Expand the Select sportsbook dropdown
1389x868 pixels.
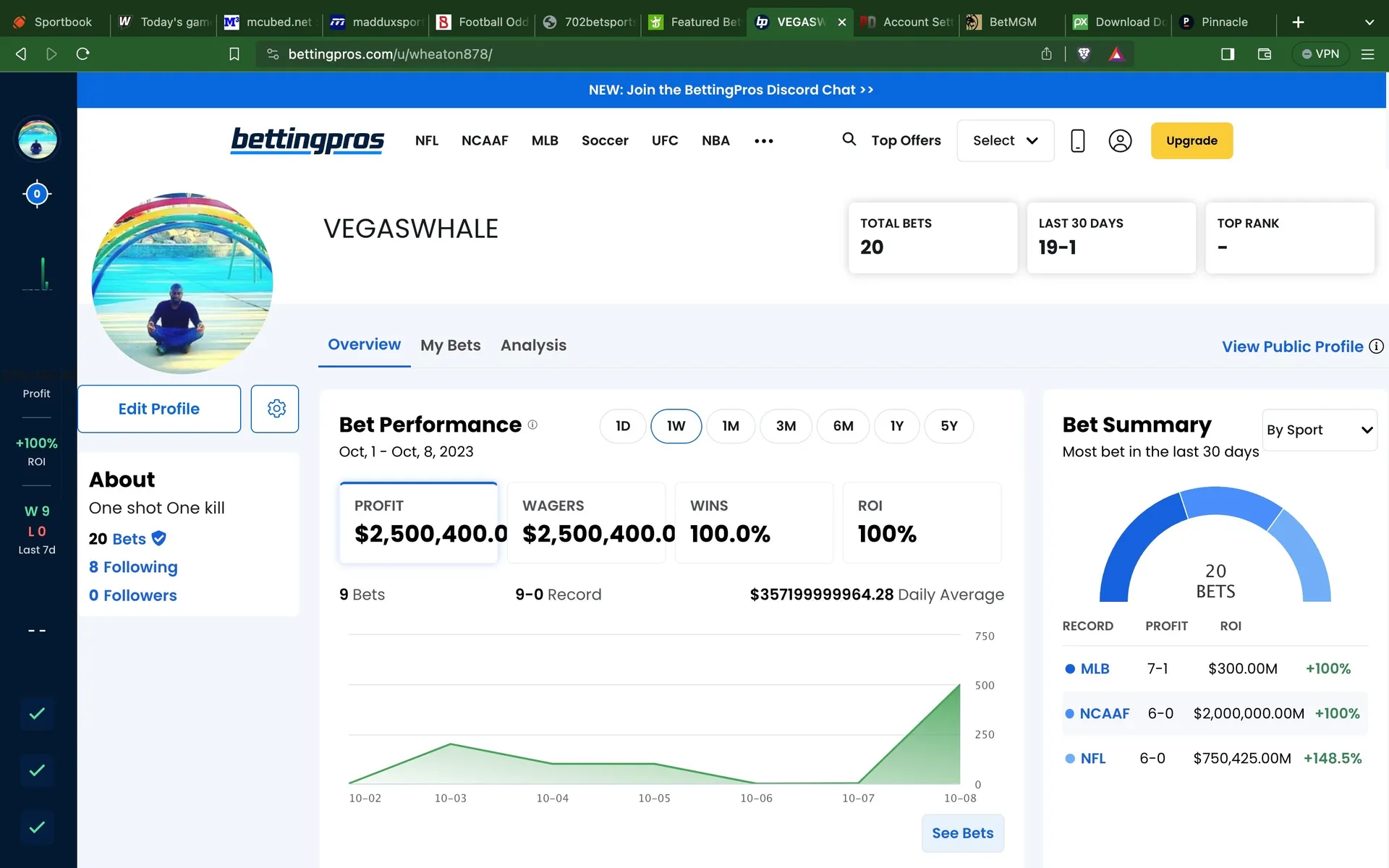click(x=1005, y=140)
